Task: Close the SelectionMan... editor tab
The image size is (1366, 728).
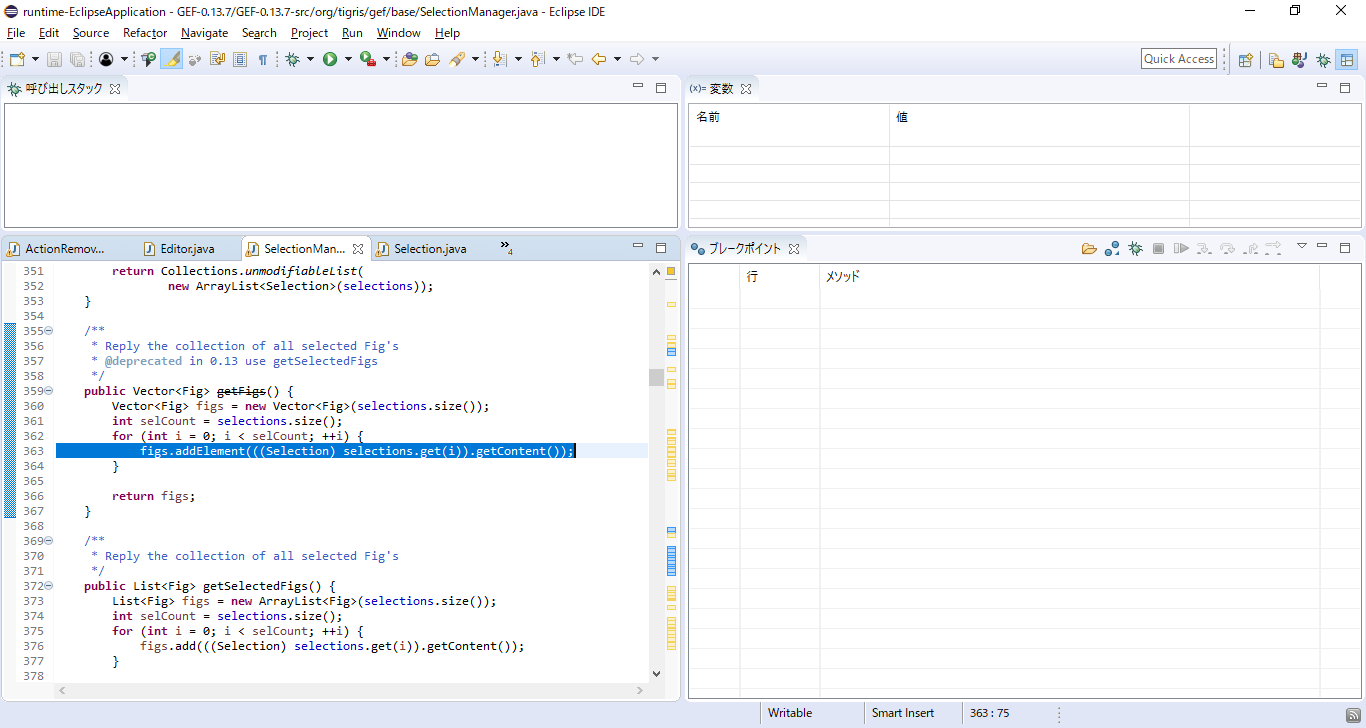Action: [x=358, y=249]
